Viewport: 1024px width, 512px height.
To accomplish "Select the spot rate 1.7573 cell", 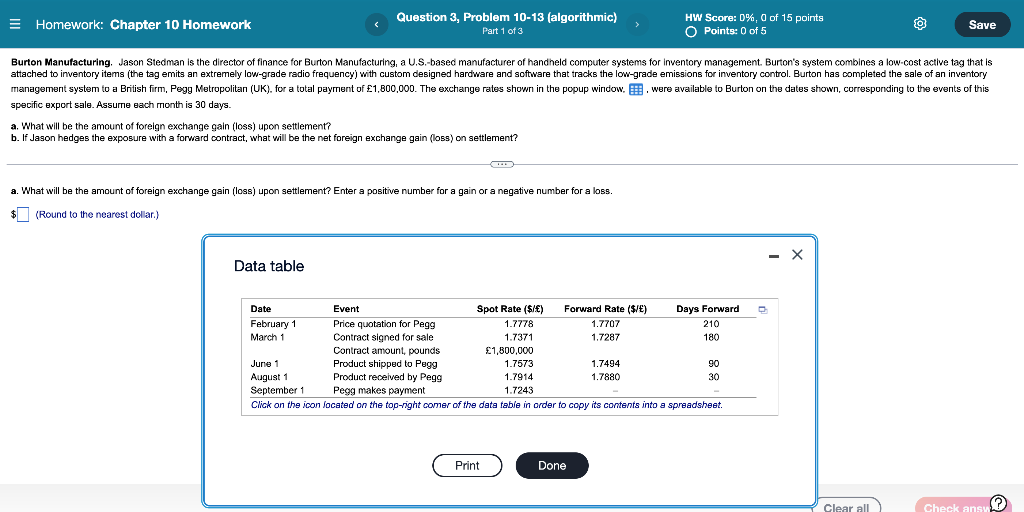I will 519,364.
